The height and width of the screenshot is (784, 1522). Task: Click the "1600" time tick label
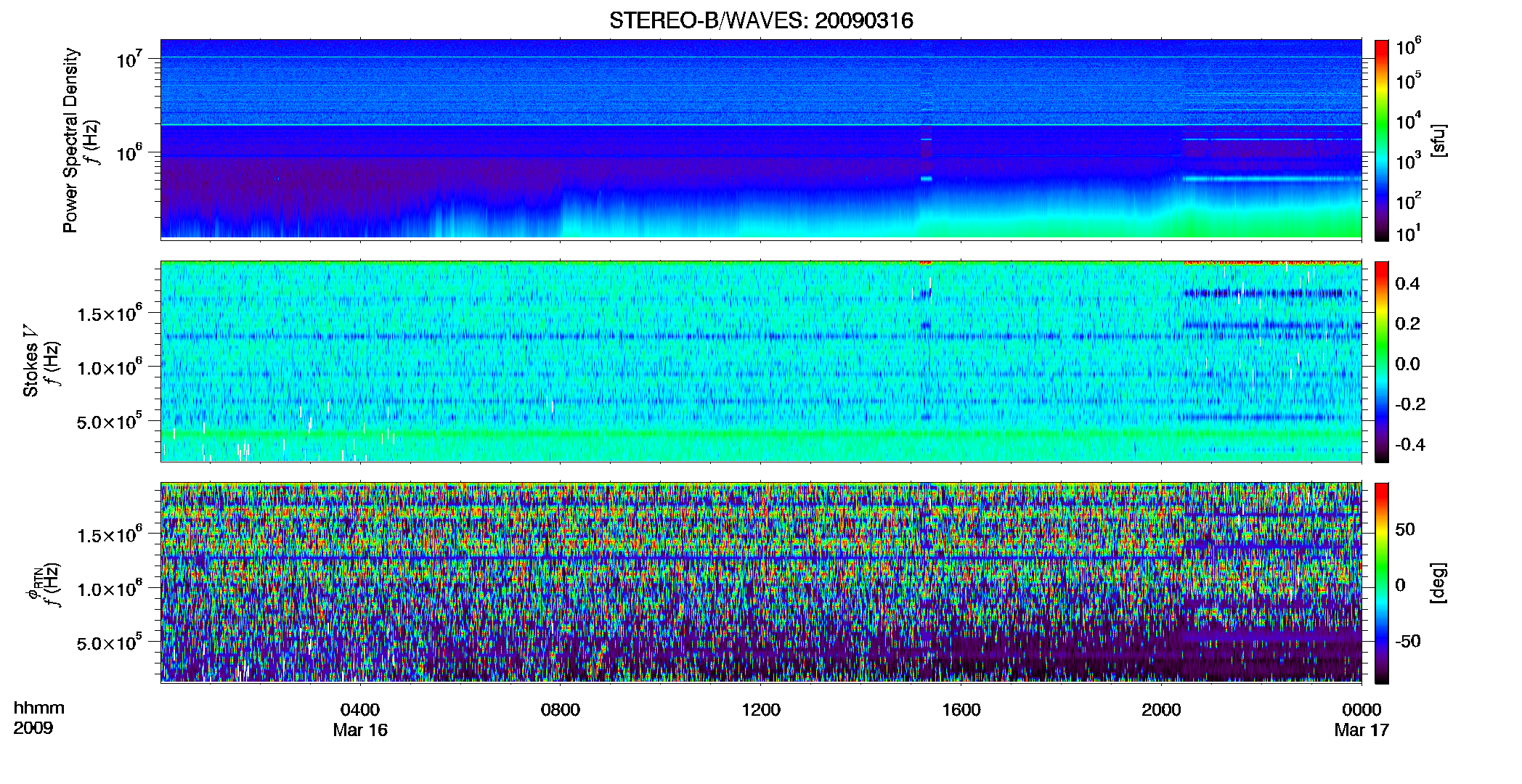[x=961, y=709]
